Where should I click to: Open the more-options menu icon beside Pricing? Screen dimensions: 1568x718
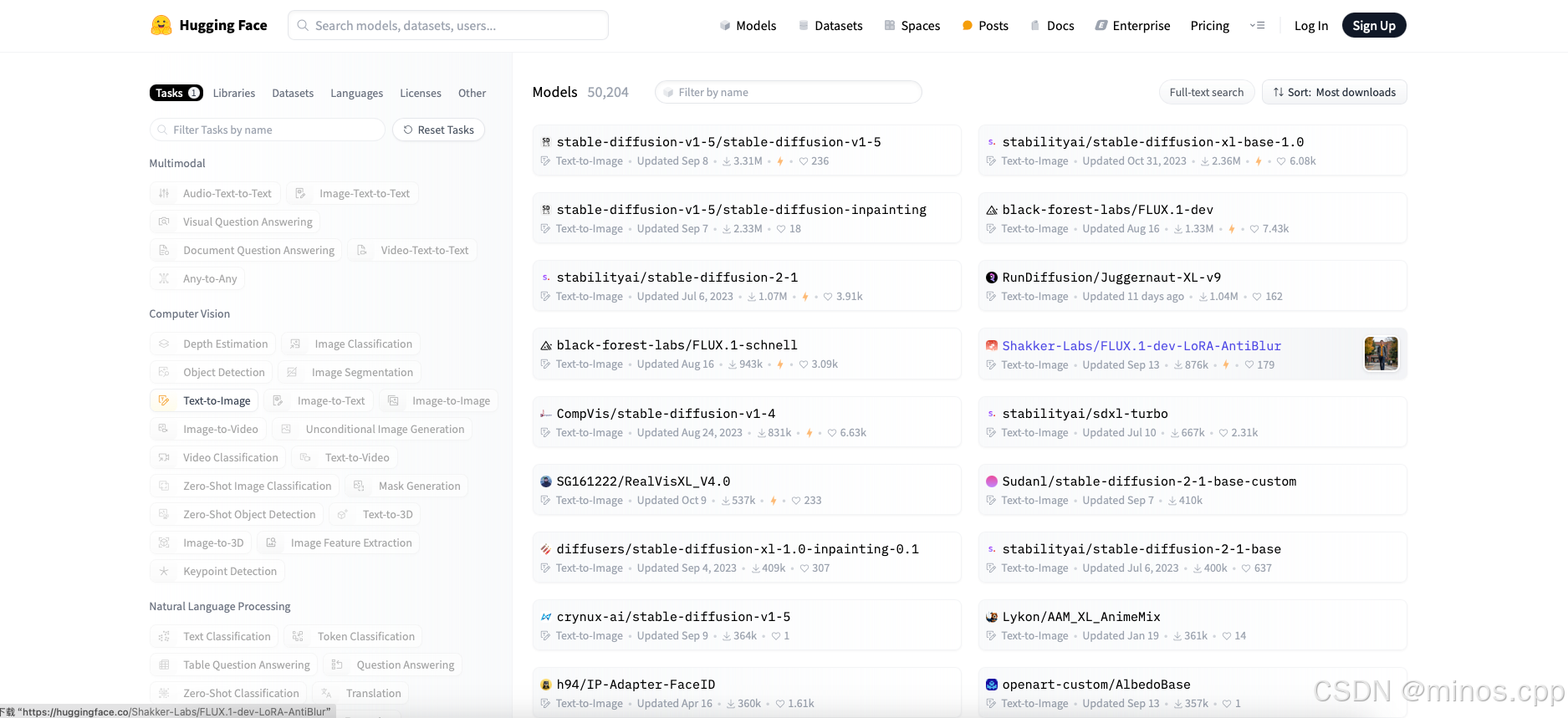1257,26
